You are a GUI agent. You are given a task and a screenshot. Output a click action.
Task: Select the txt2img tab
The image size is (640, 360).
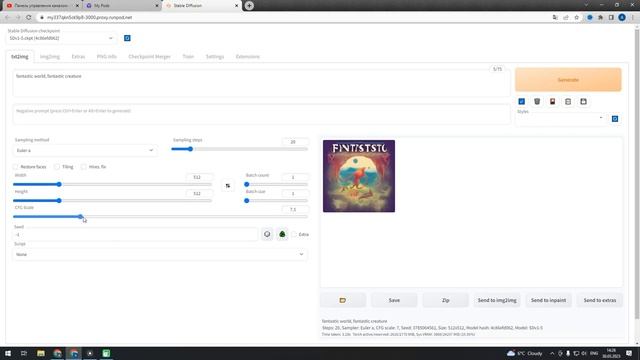(20, 57)
